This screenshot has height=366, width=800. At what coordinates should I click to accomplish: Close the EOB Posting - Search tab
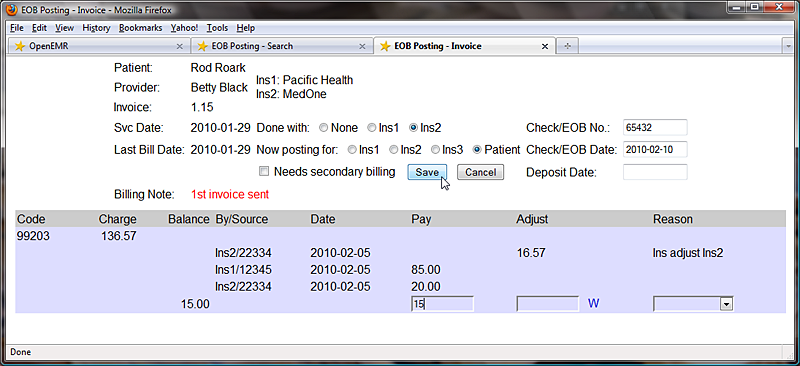point(362,46)
